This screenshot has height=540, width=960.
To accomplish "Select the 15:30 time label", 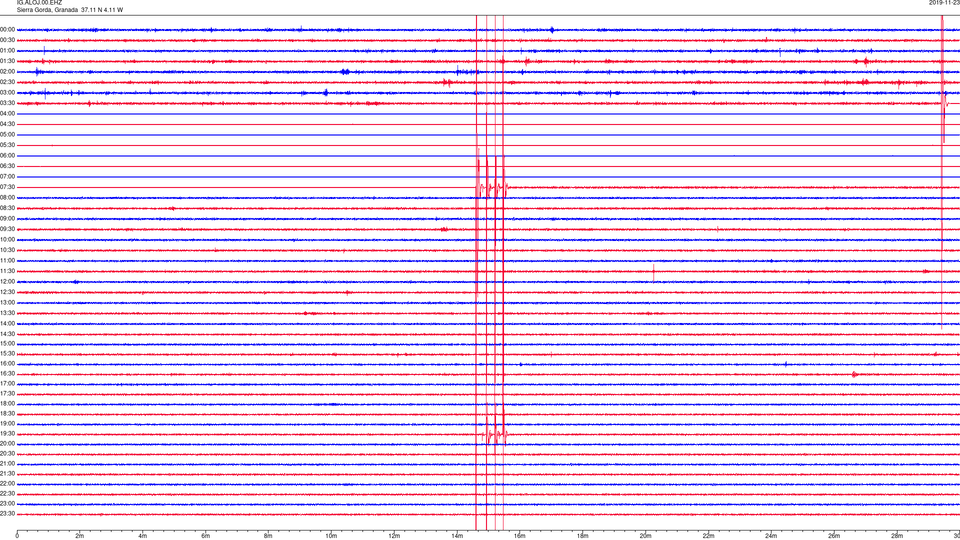I will pos(8,354).
